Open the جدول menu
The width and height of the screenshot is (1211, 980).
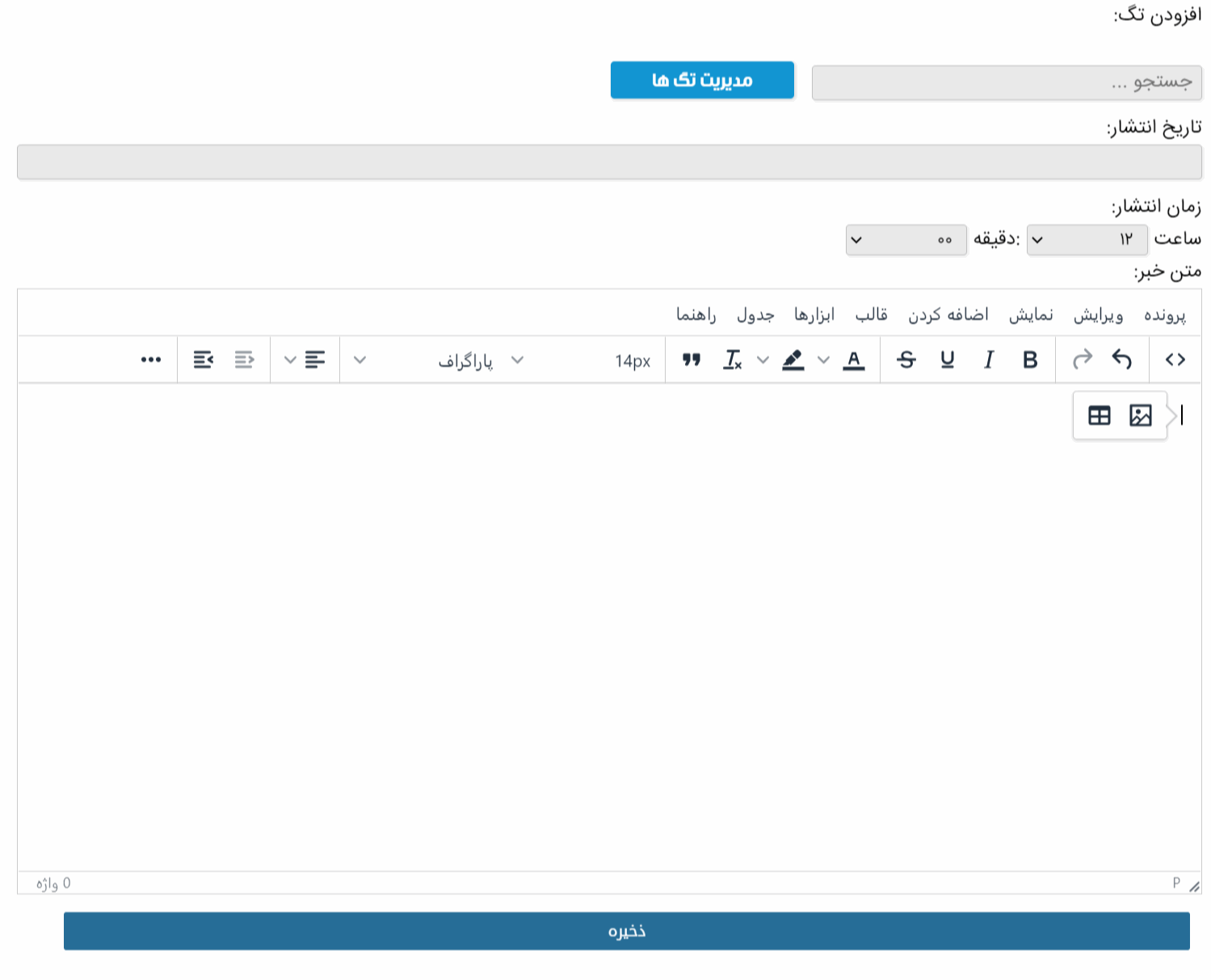click(x=755, y=314)
